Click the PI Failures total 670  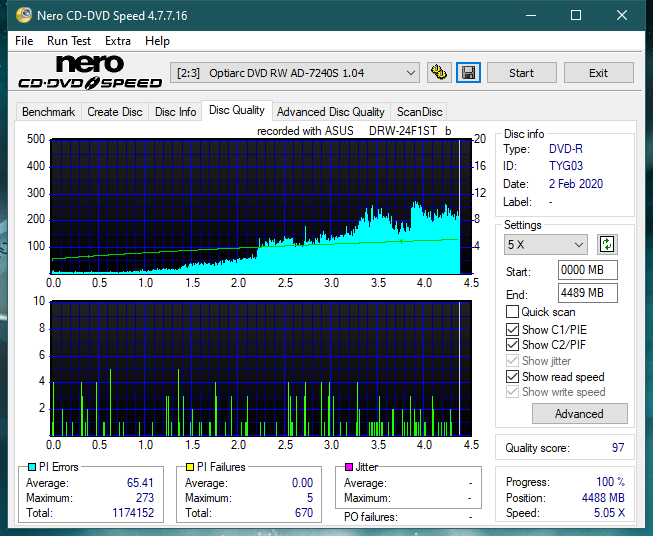click(304, 513)
